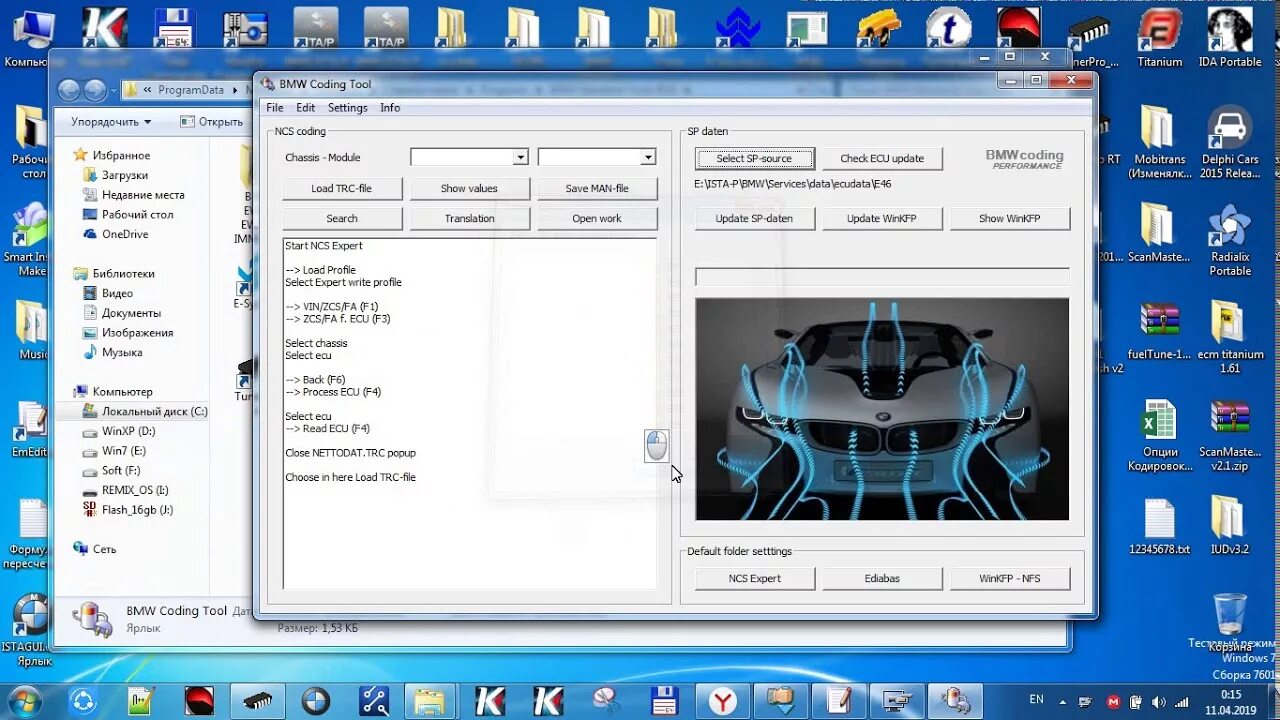Open the Settings menu
Image resolution: width=1280 pixels, height=720 pixels.
pos(347,107)
